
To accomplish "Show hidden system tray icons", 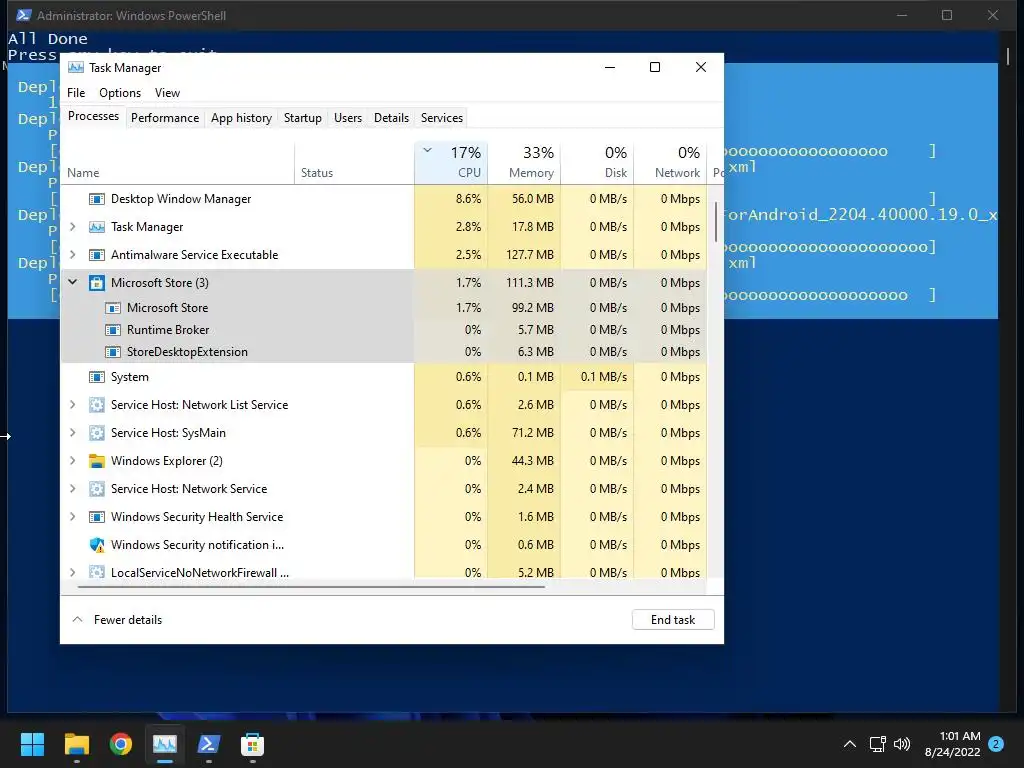I will point(850,744).
